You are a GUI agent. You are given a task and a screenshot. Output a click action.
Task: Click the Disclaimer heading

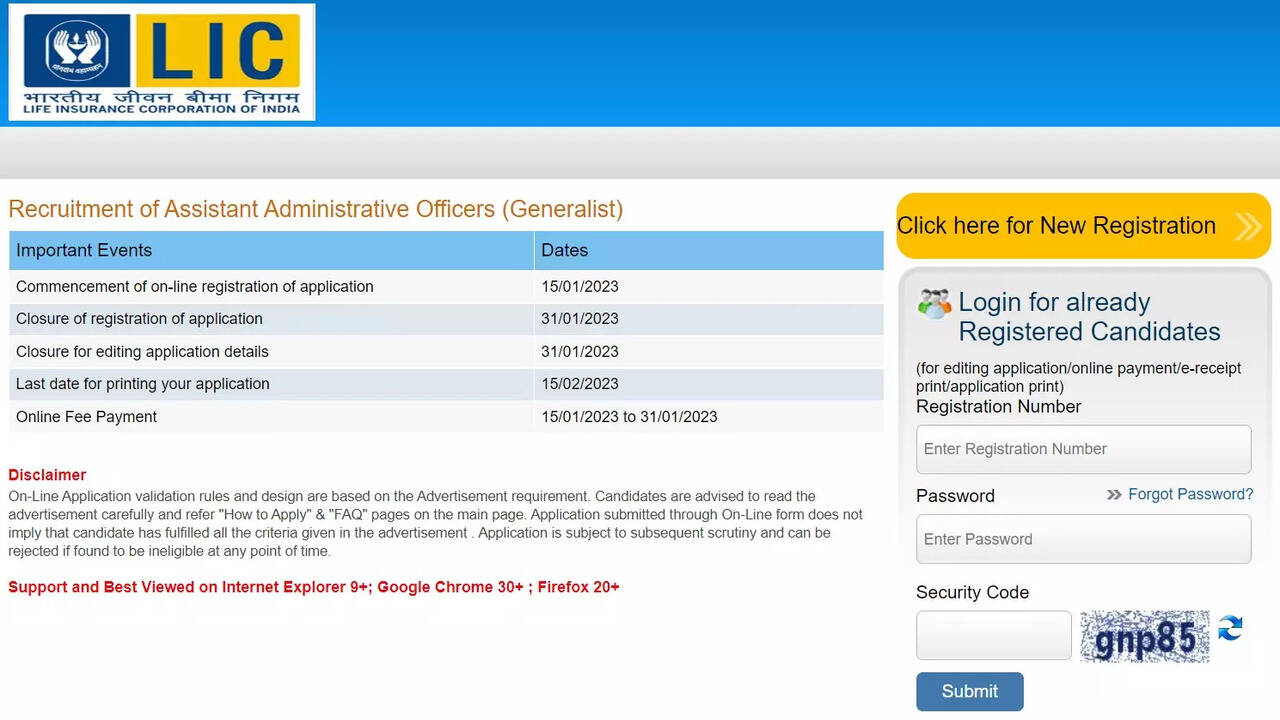click(x=47, y=474)
